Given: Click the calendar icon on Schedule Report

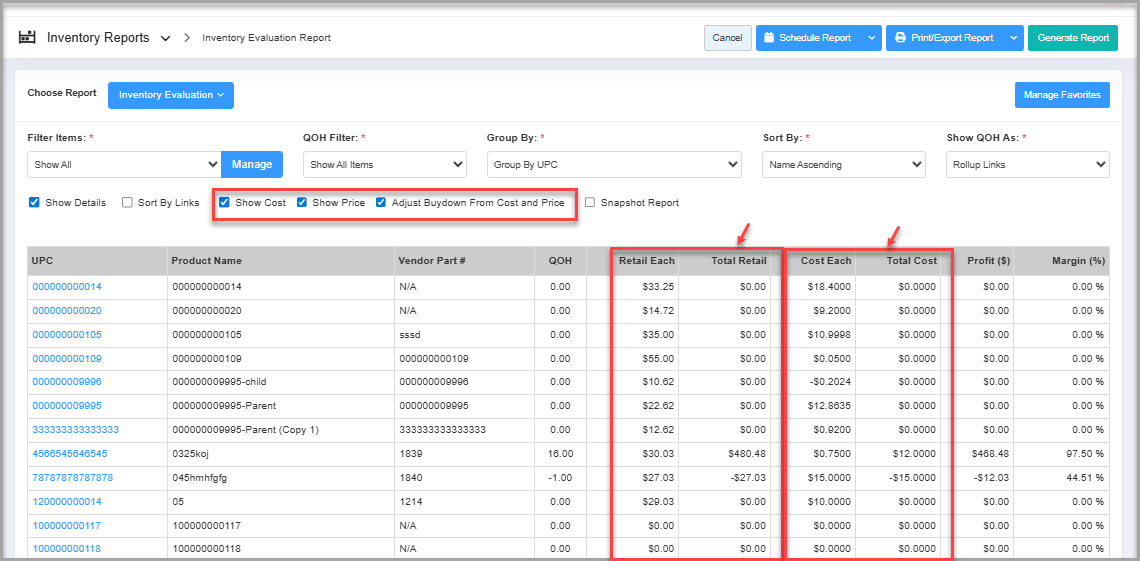Looking at the screenshot, I should [768, 38].
